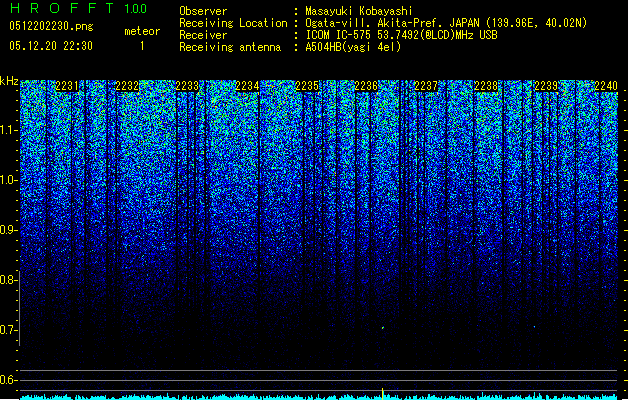Viewport: 629px width, 400px height.
Task: Click the 1.1 kHz axis tick label
Action: [x=9, y=130]
